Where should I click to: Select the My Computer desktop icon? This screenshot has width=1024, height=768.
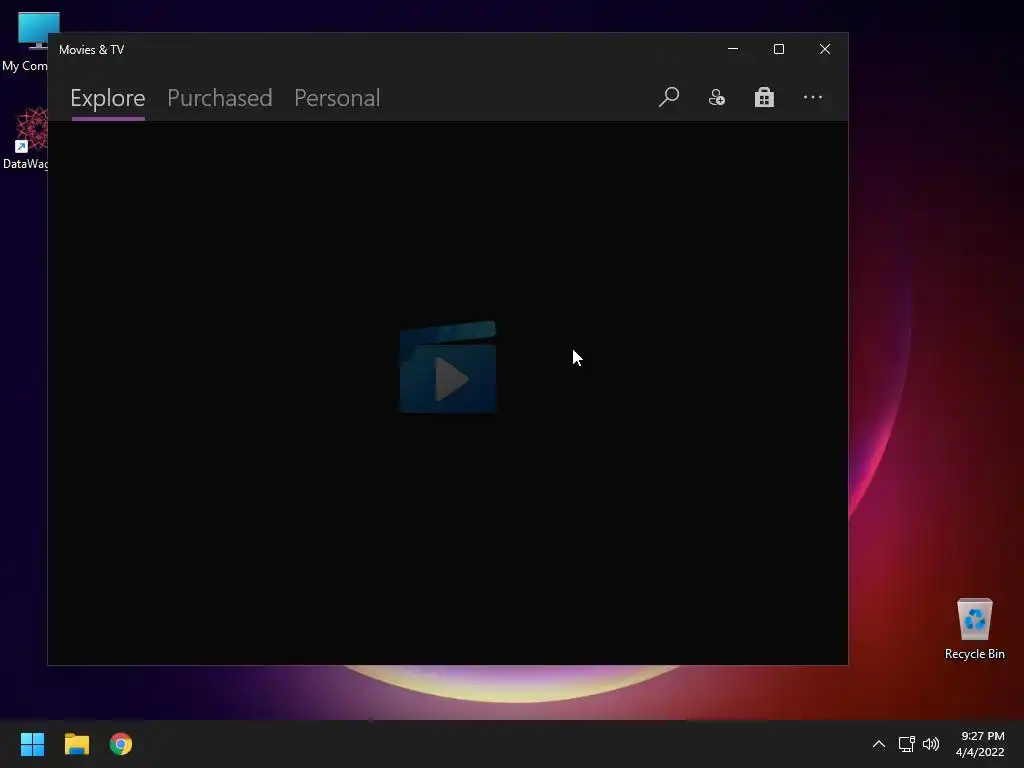[25, 42]
